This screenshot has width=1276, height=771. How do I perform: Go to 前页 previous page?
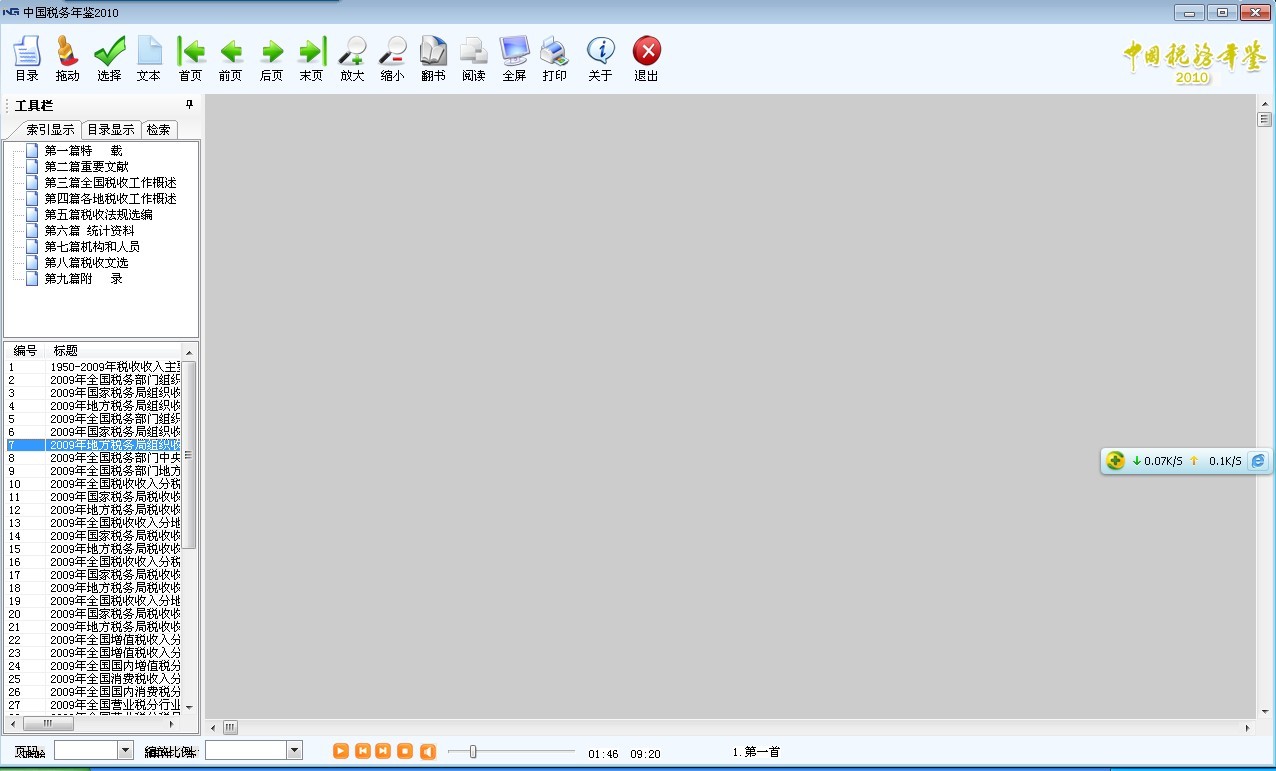pyautogui.click(x=231, y=59)
